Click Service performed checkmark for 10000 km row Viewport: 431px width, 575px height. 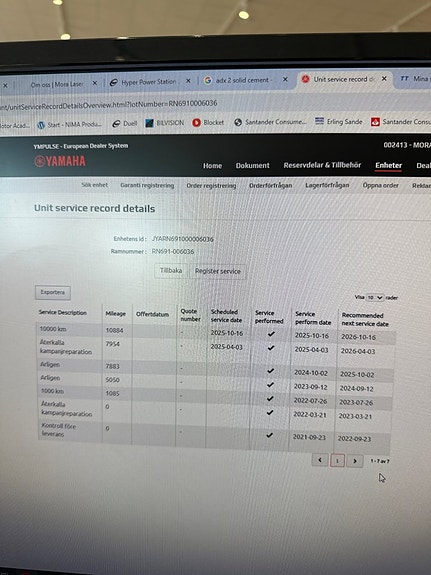click(x=271, y=334)
